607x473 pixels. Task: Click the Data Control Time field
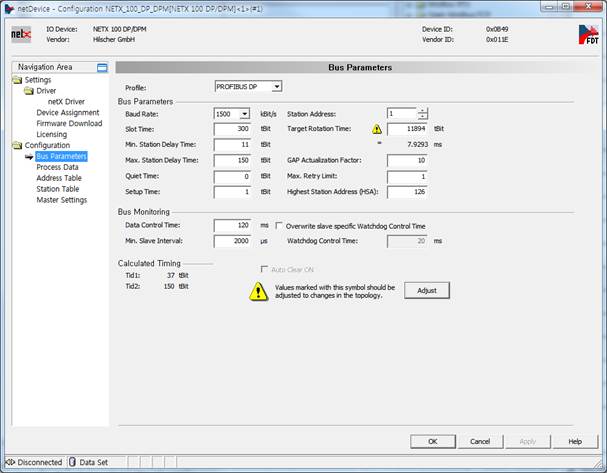(232, 225)
